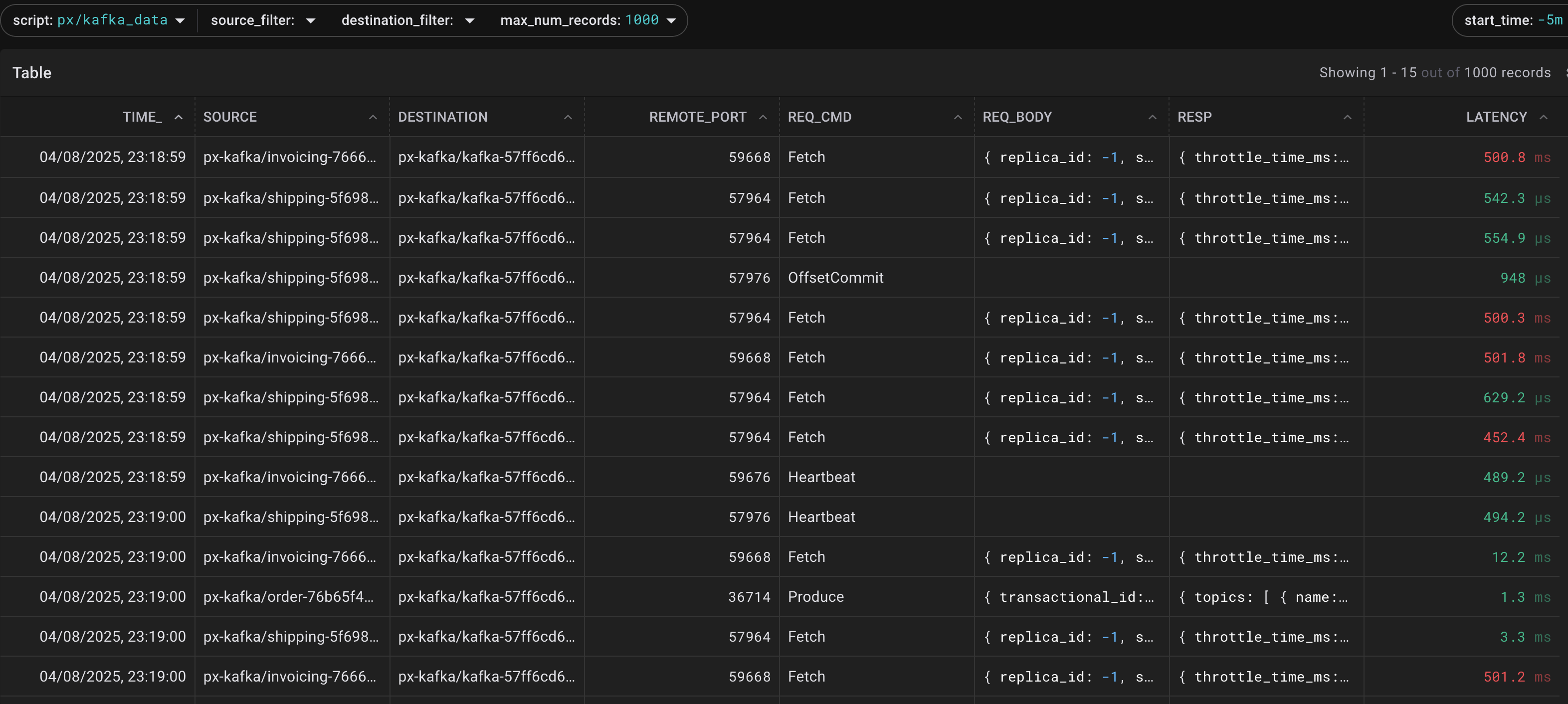This screenshot has width=1568, height=704.
Task: Select the 554.9 µs latency cell
Action: click(1461, 238)
